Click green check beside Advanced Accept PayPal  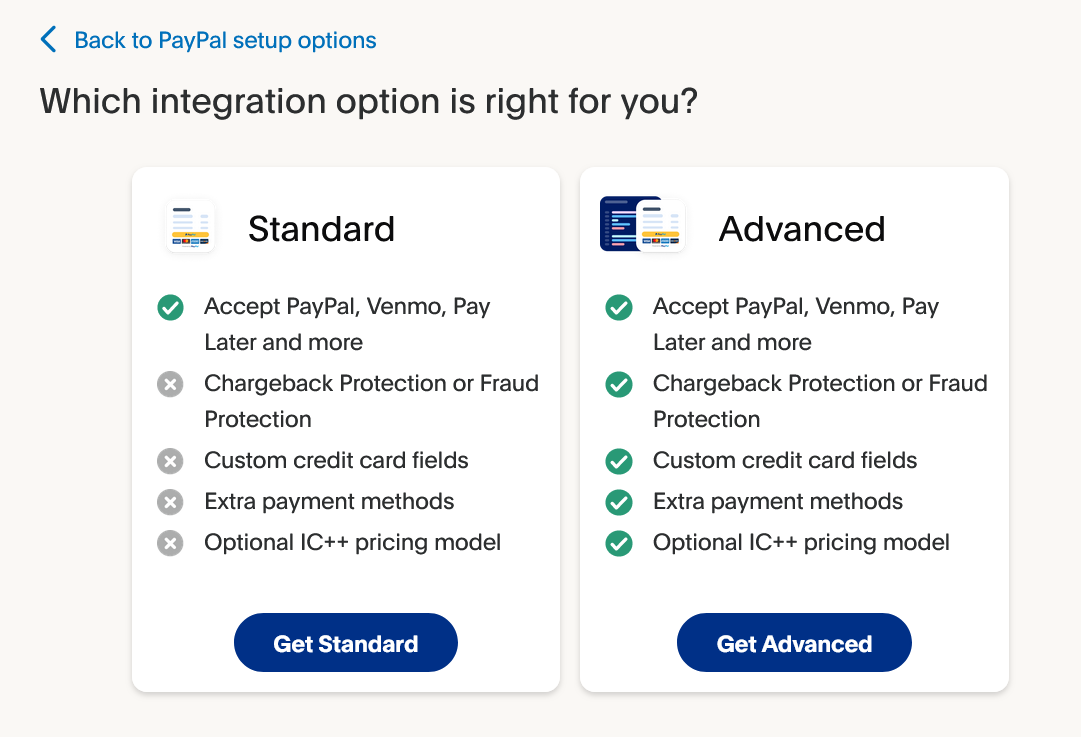(x=619, y=308)
